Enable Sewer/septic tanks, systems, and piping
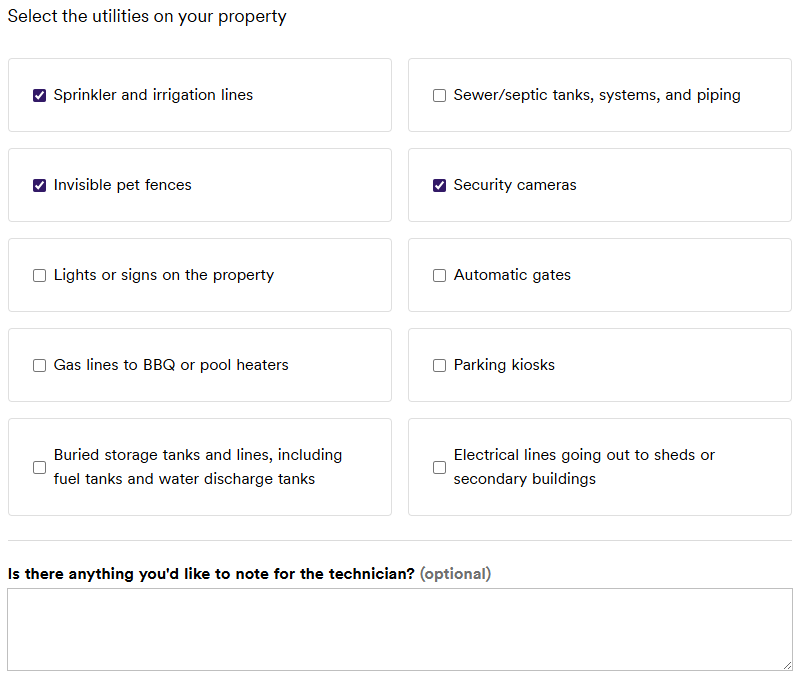Viewport: 803px width, 679px height. [x=439, y=95]
